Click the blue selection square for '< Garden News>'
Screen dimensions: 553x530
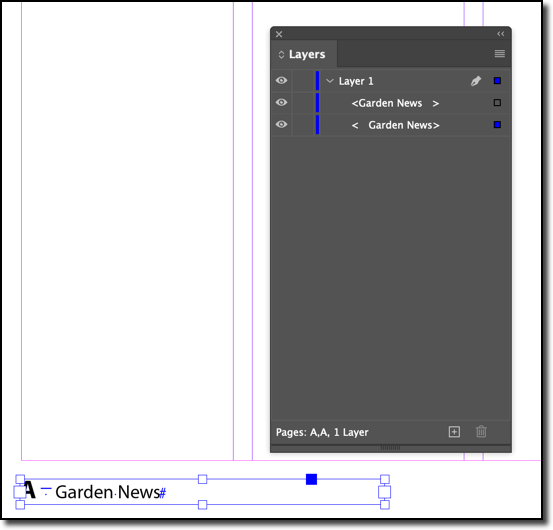point(497,124)
